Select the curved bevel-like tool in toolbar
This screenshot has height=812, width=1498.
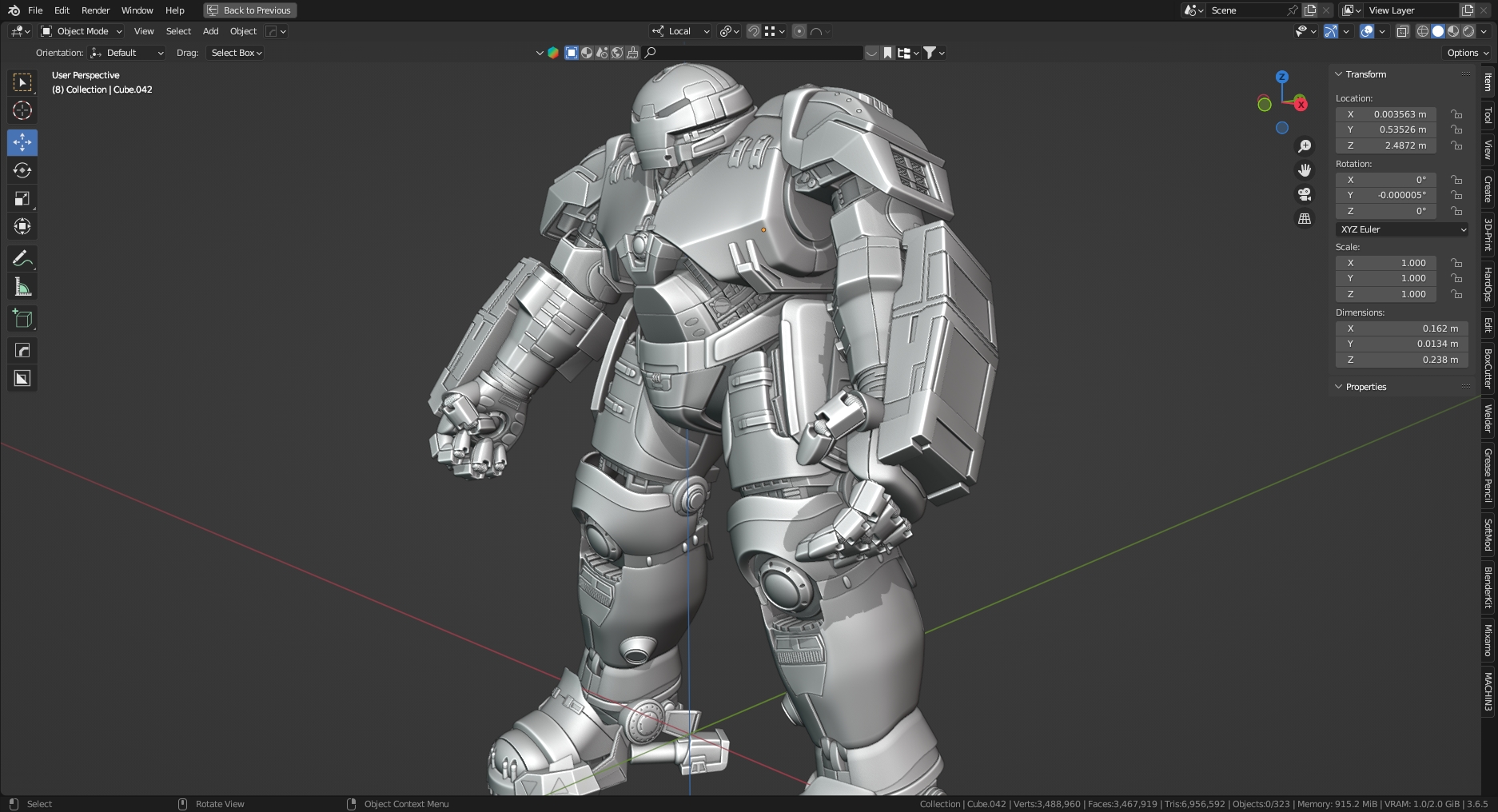pyautogui.click(x=22, y=350)
